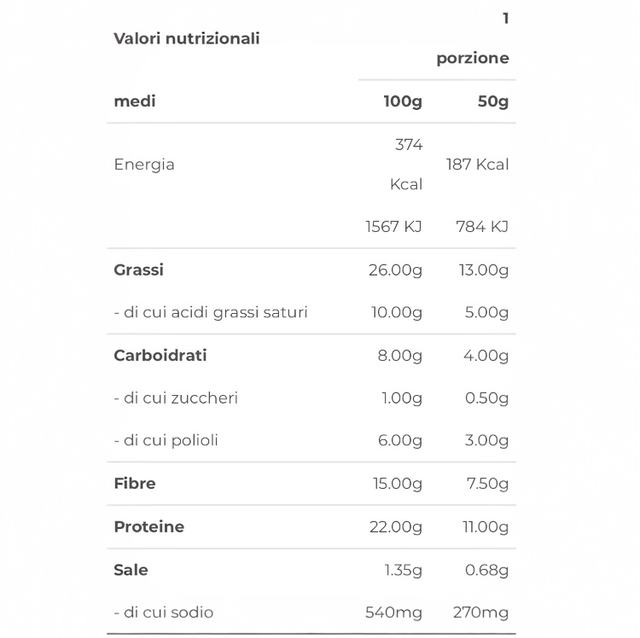The width and height of the screenshot is (640, 638).
Task: Select the "22.00g" protein value
Action: pyautogui.click(x=396, y=526)
